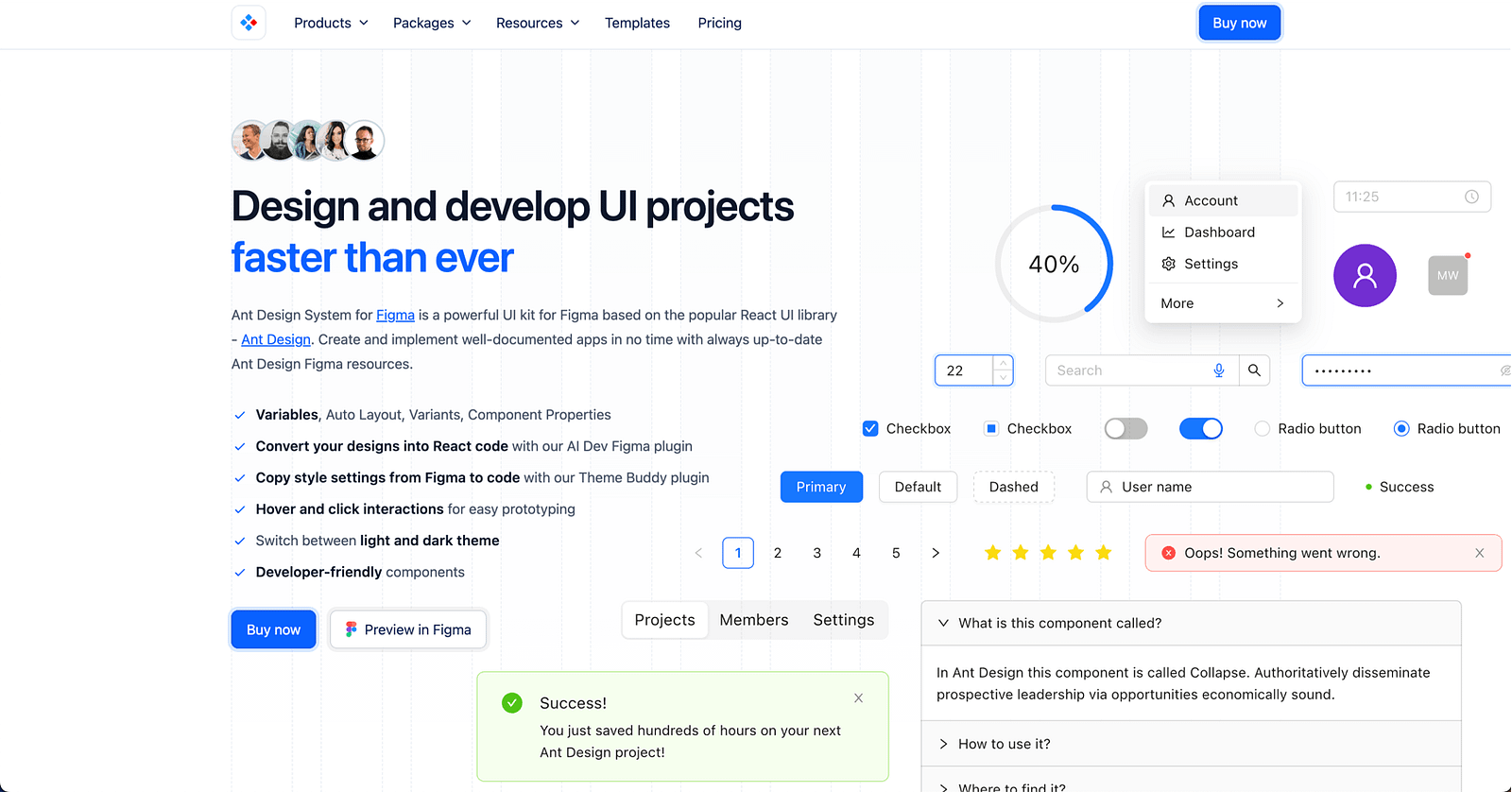
Task: Click the gray MW avatar badge
Action: (x=1448, y=276)
